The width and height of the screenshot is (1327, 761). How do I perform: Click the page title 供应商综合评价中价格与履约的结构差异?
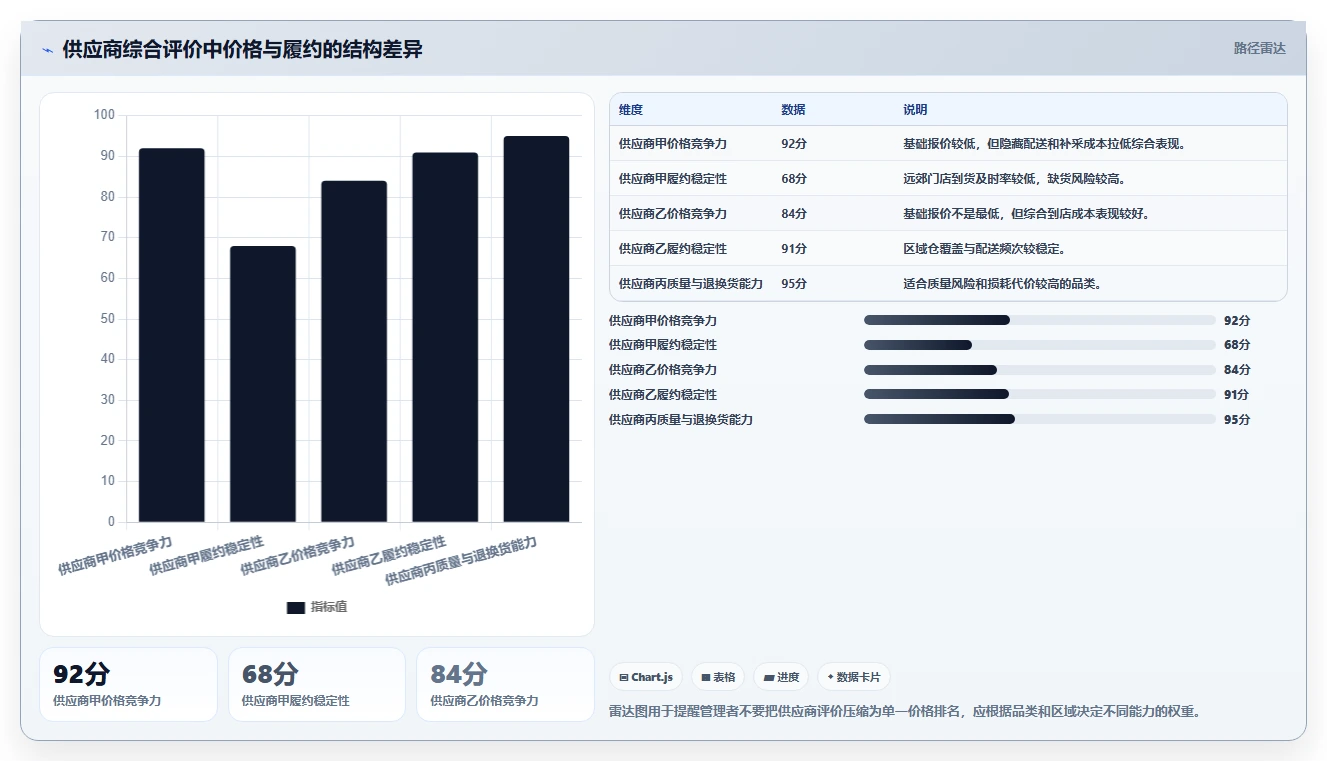[242, 49]
